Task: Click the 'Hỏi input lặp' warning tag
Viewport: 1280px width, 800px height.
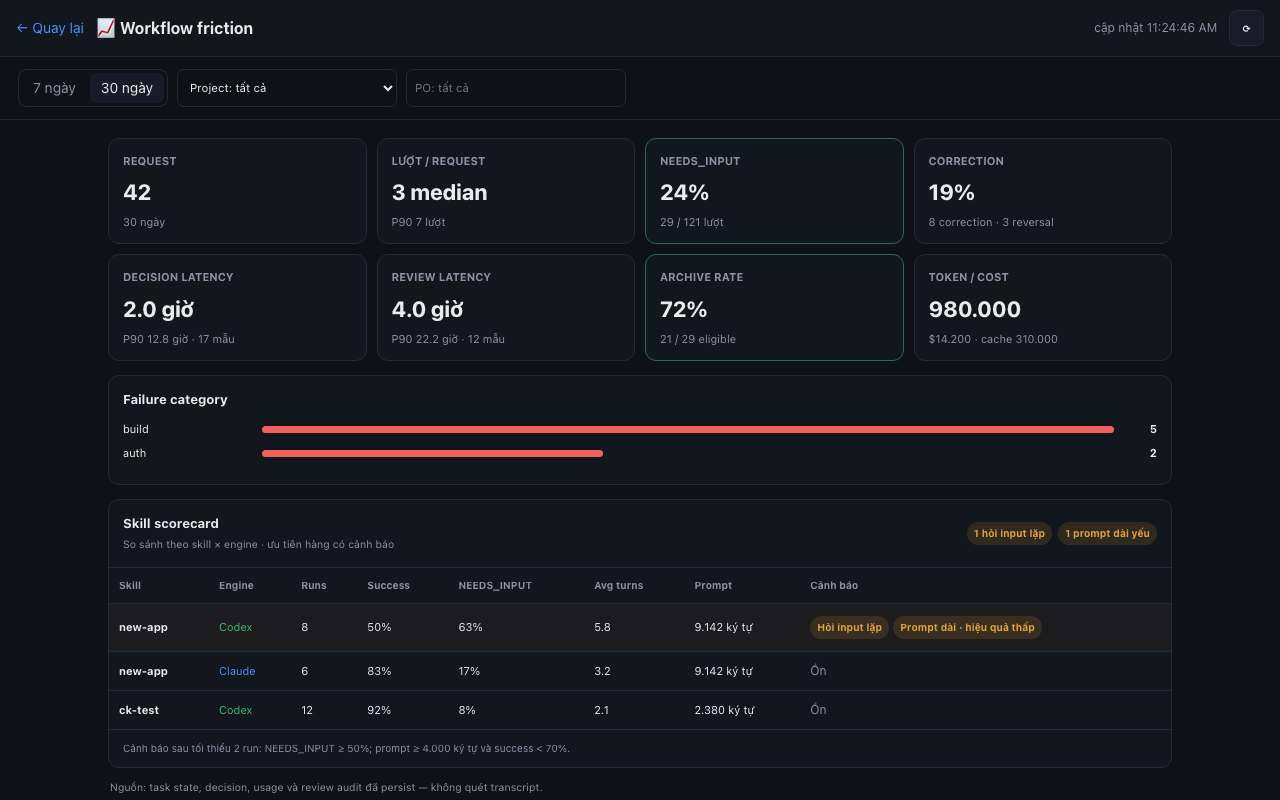Action: (x=849, y=627)
